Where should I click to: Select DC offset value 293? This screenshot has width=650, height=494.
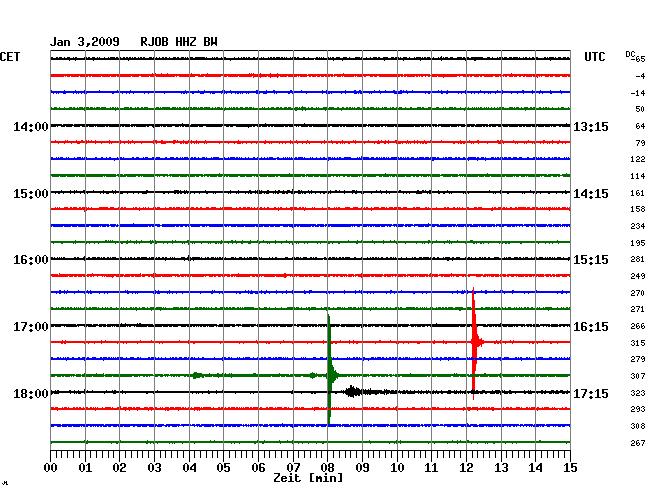(x=638, y=409)
